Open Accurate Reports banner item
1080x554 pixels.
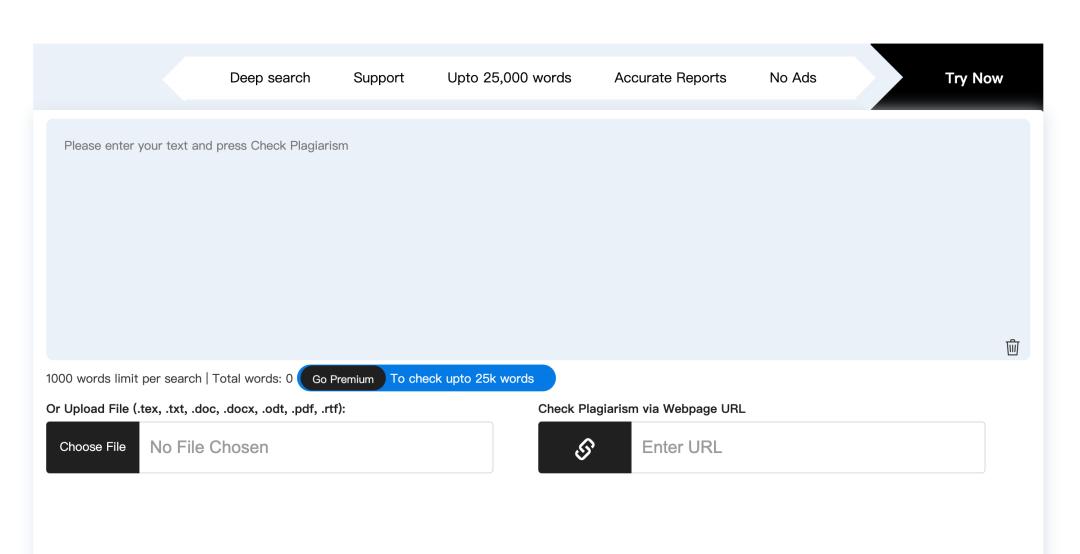pyautogui.click(x=670, y=78)
